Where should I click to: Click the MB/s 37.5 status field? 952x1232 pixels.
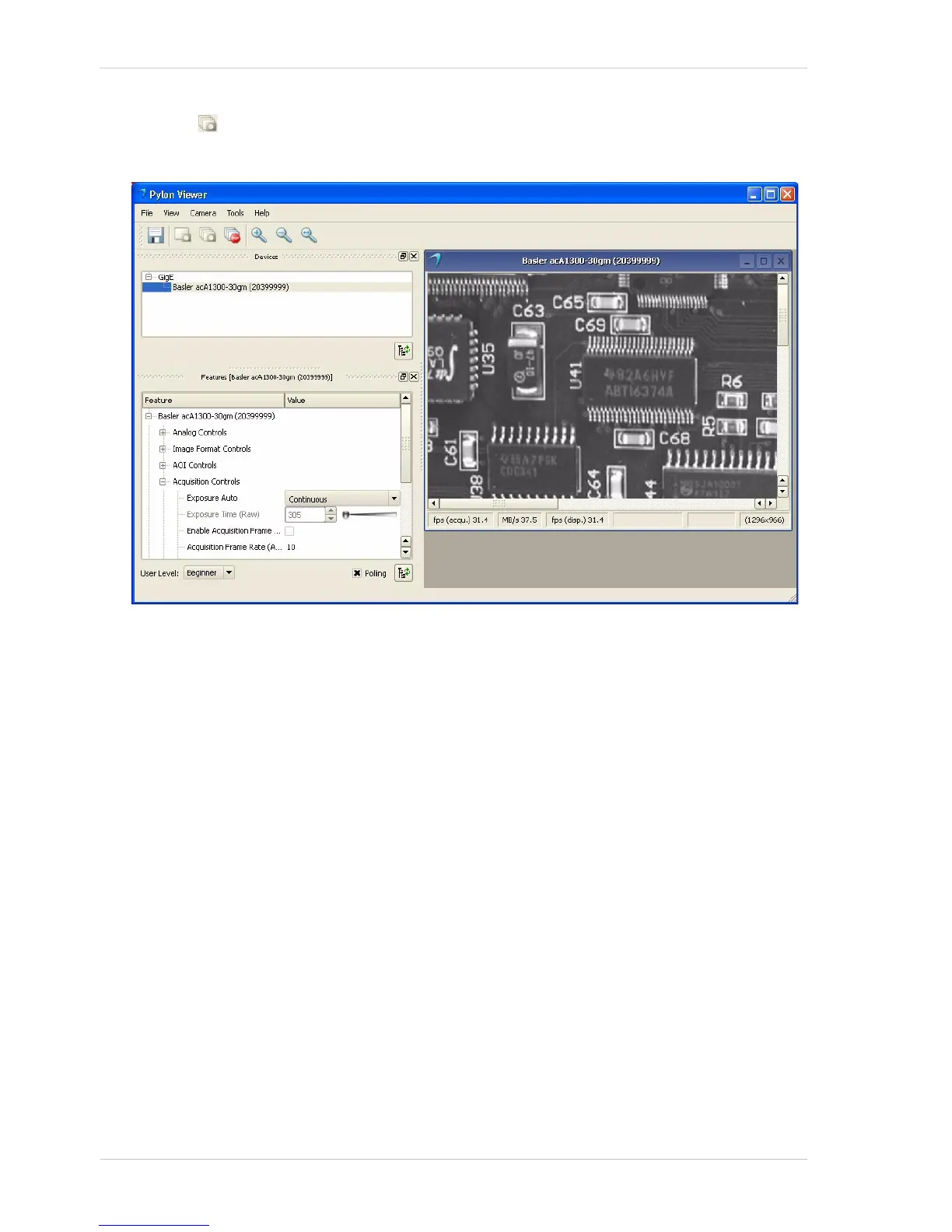click(520, 520)
